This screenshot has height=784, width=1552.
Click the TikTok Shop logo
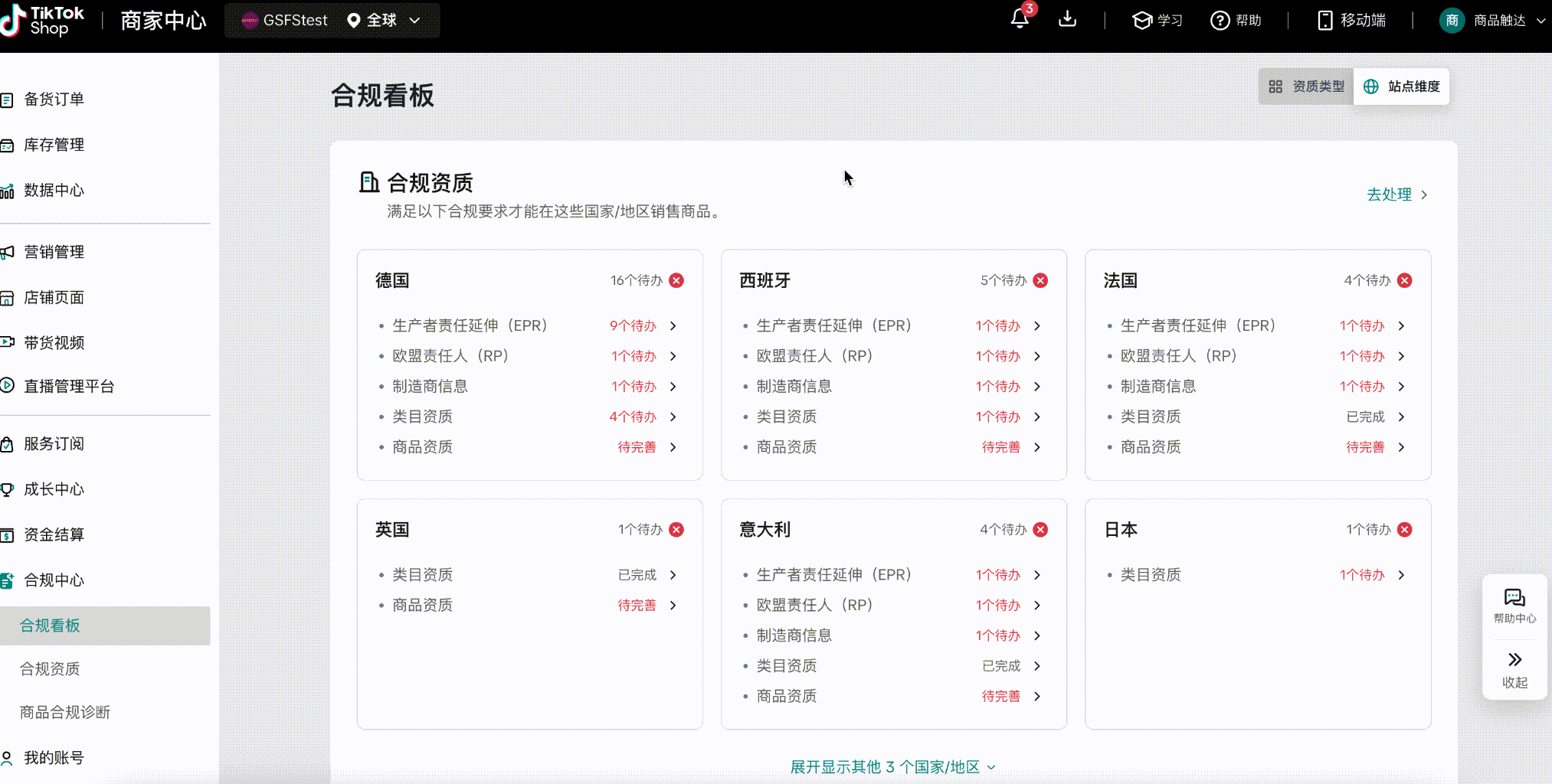(x=44, y=21)
